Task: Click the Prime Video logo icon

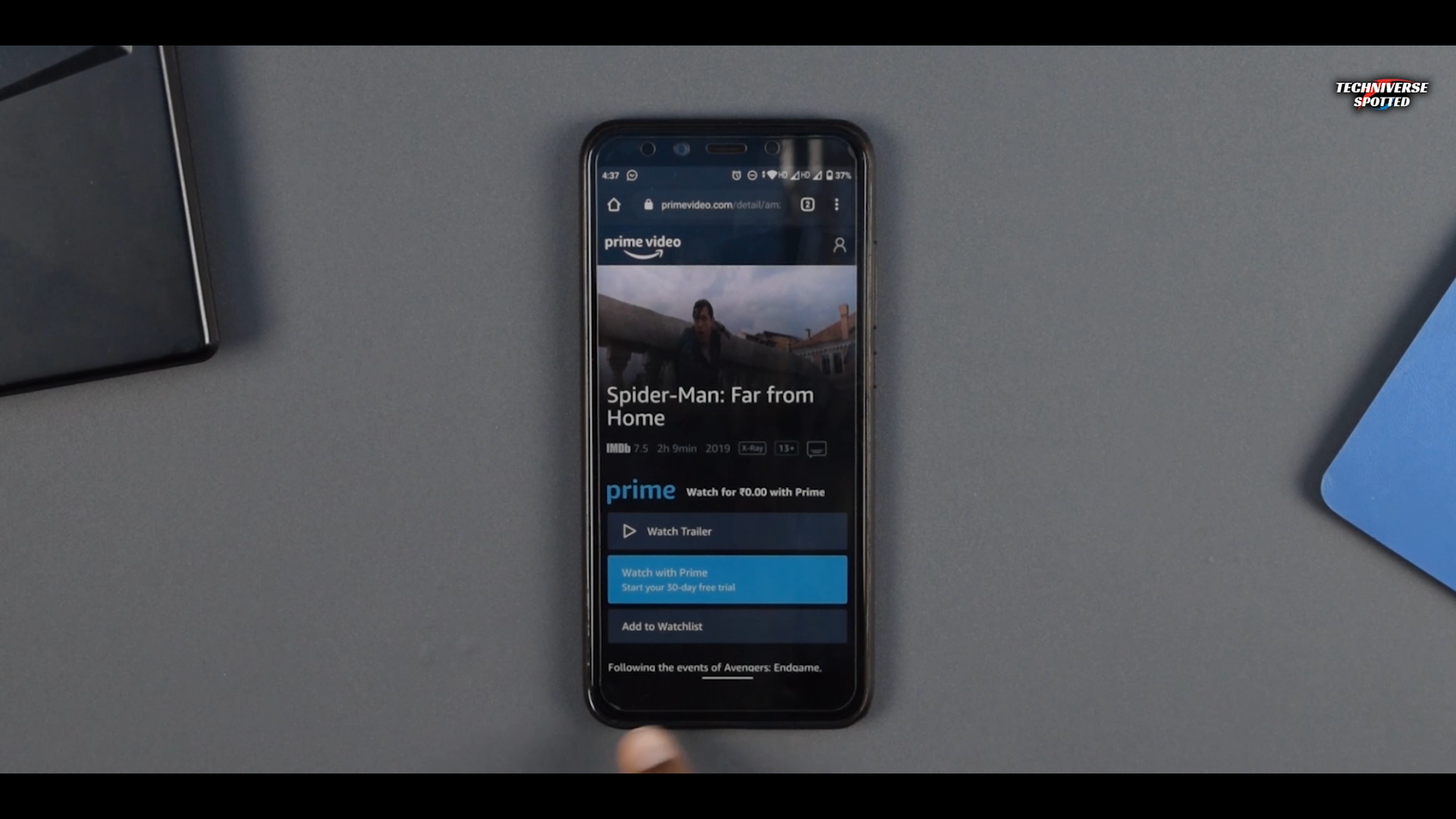Action: pyautogui.click(x=643, y=245)
